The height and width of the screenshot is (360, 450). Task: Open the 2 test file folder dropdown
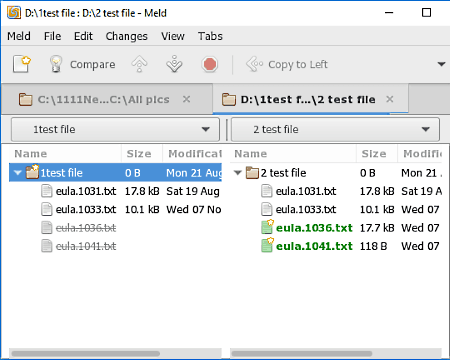pos(335,129)
